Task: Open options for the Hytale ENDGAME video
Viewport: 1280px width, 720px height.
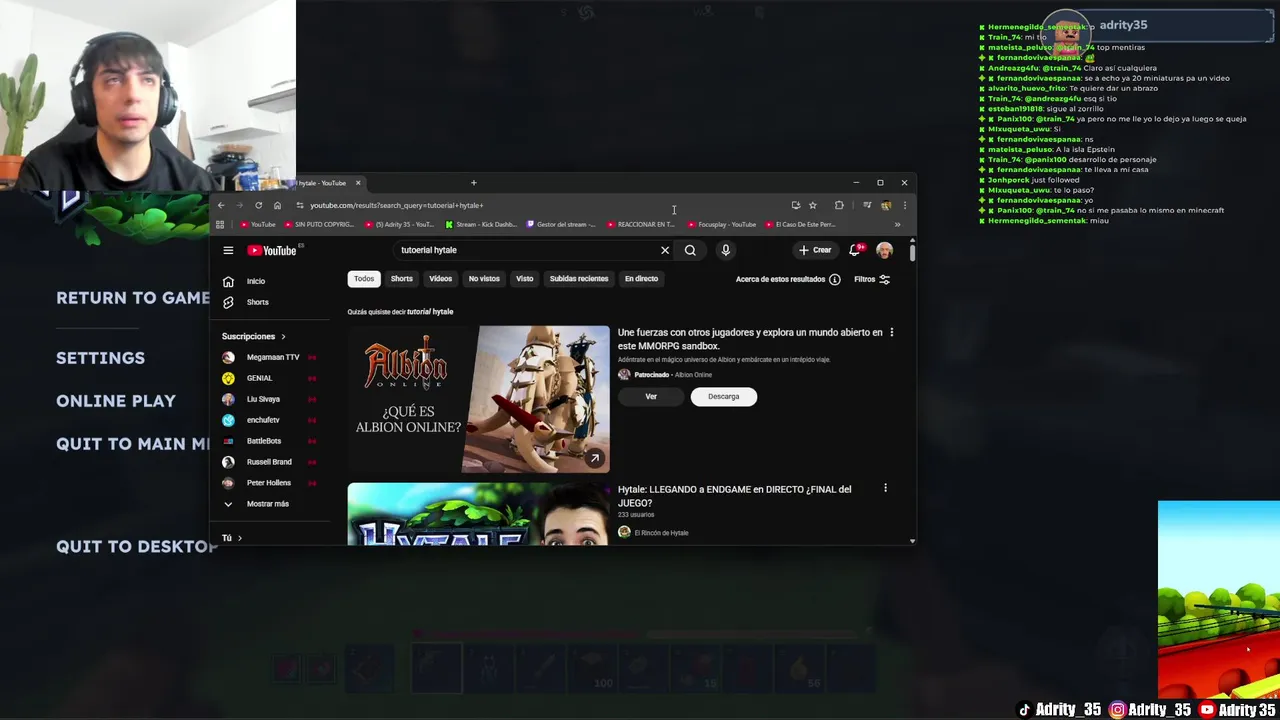Action: coord(885,488)
